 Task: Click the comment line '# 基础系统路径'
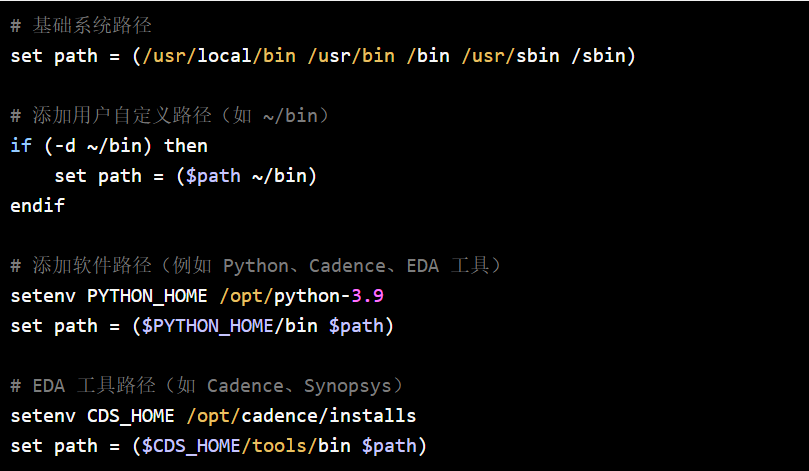coord(81,26)
